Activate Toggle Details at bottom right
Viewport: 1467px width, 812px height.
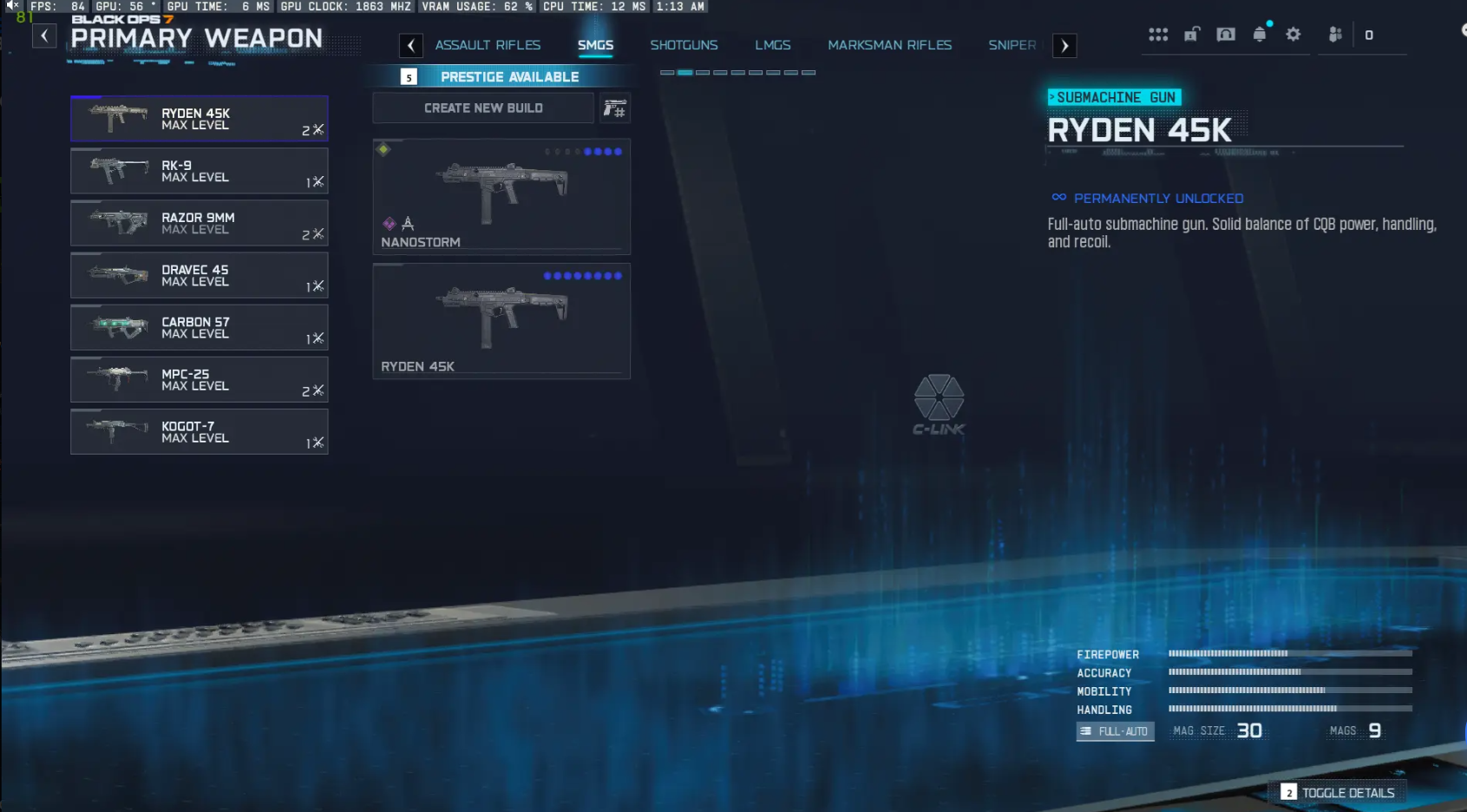pos(1339,792)
